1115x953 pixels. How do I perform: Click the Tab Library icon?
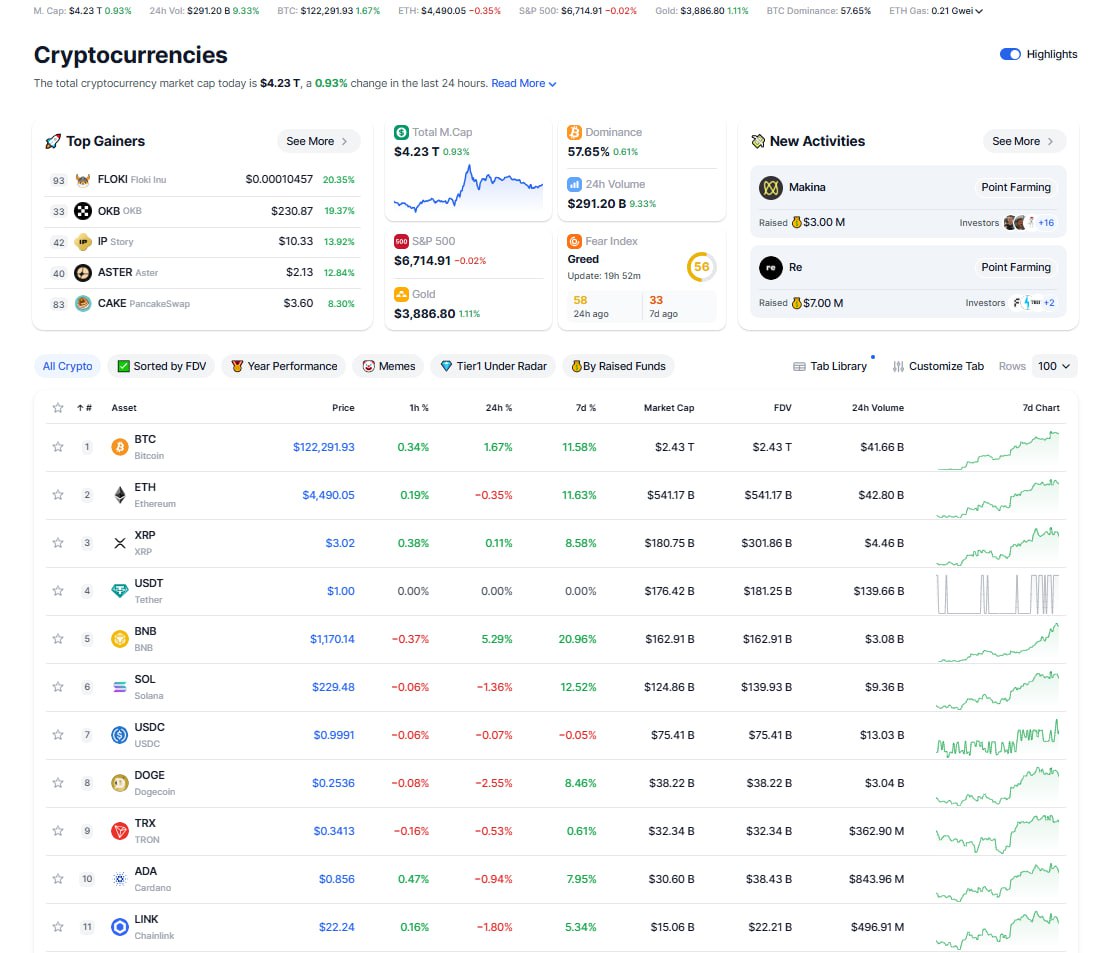(x=799, y=366)
